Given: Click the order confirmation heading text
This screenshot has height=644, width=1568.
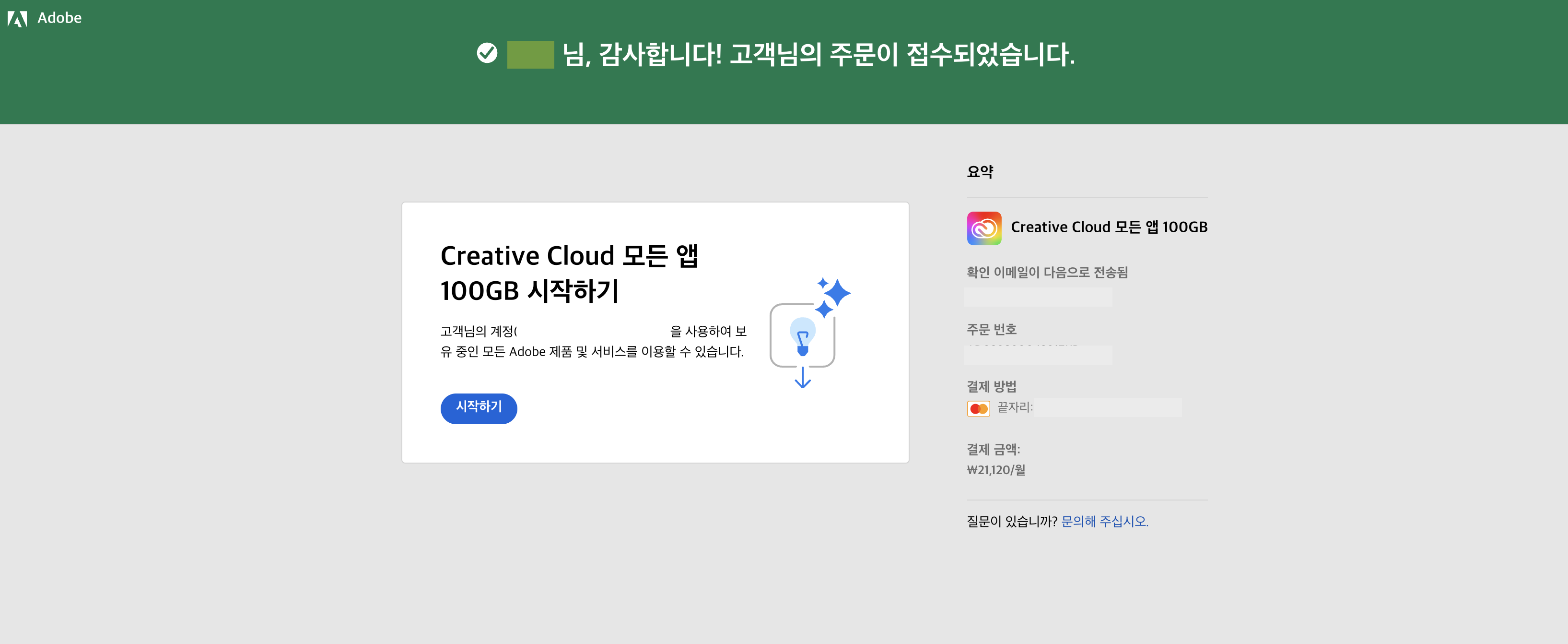Looking at the screenshot, I should tap(818, 55).
